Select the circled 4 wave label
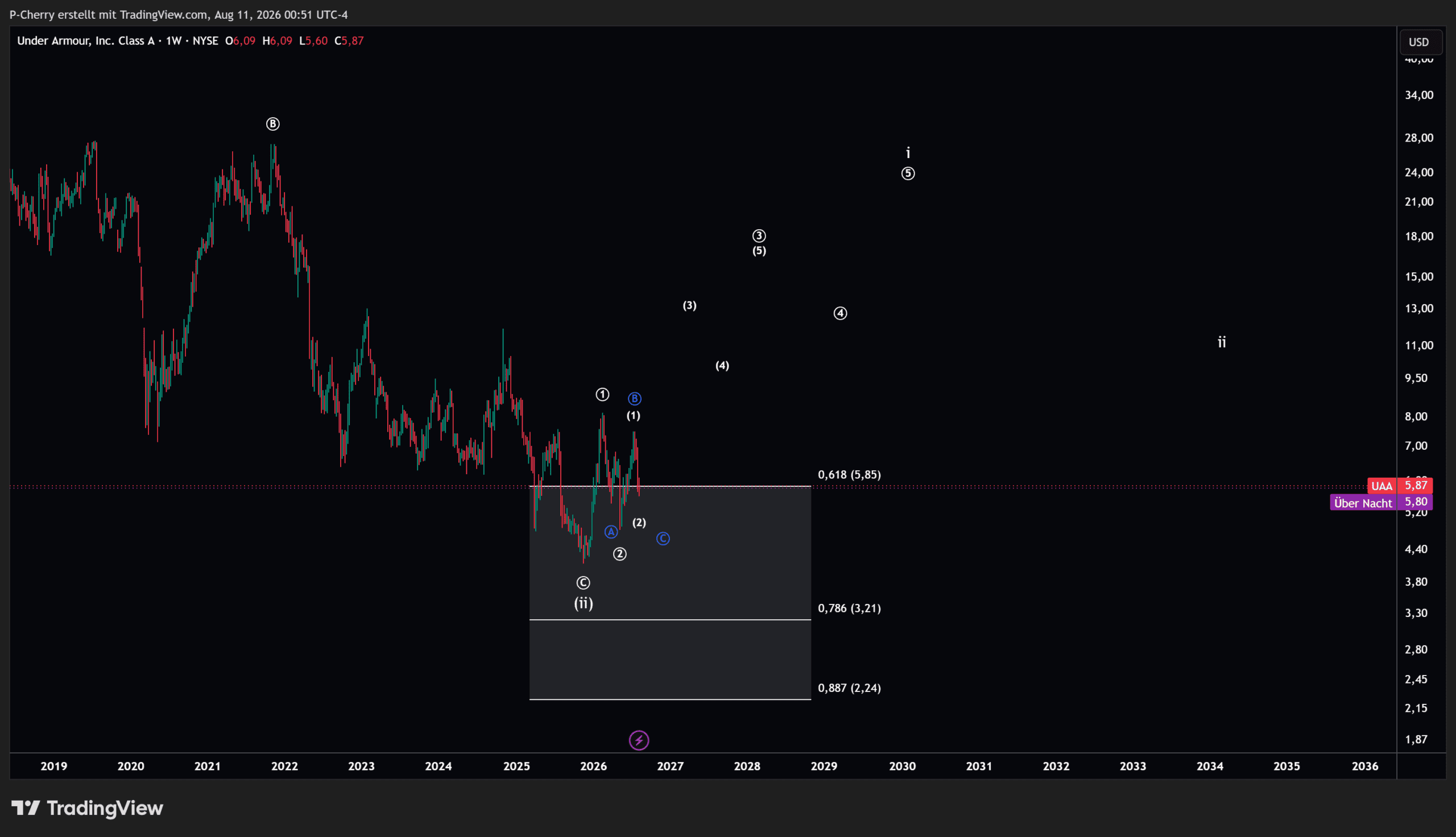This screenshot has width=1456, height=837. [x=841, y=313]
